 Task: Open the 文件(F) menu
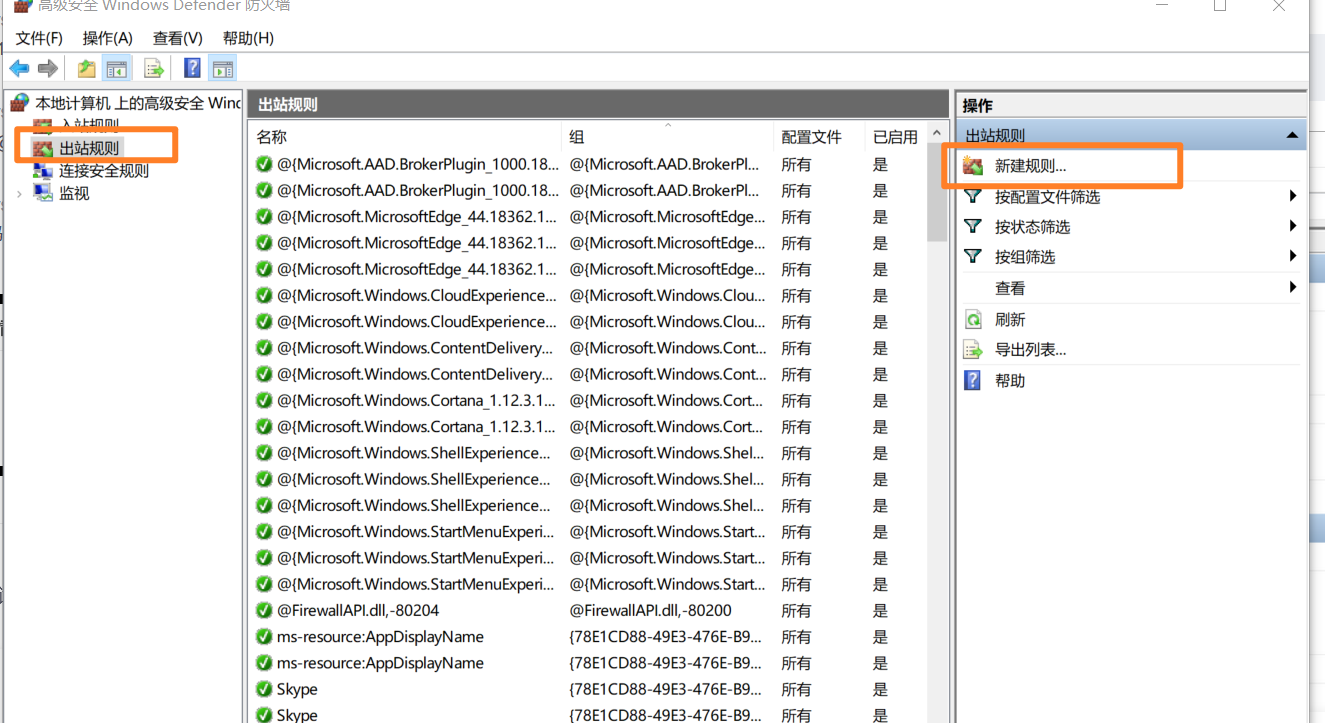[40, 38]
